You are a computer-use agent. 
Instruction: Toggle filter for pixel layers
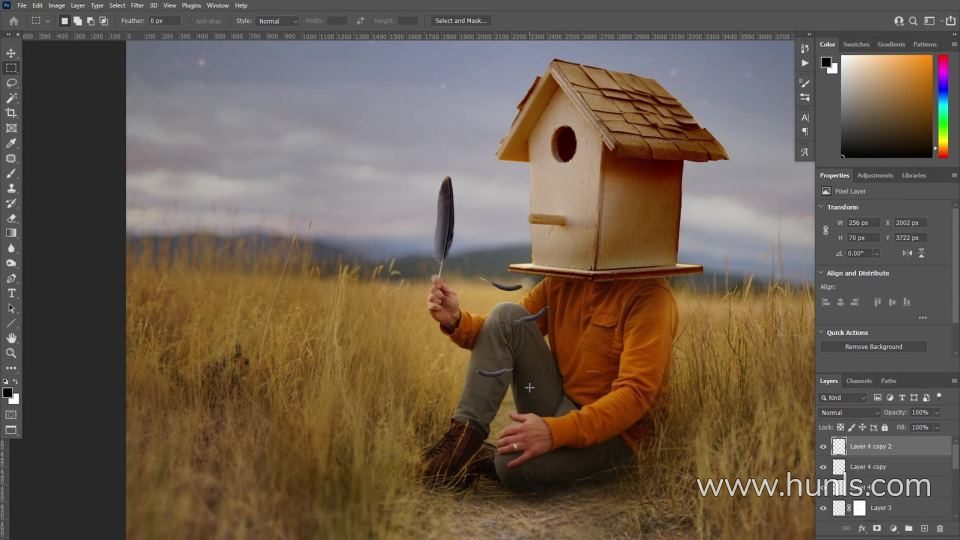coord(877,397)
